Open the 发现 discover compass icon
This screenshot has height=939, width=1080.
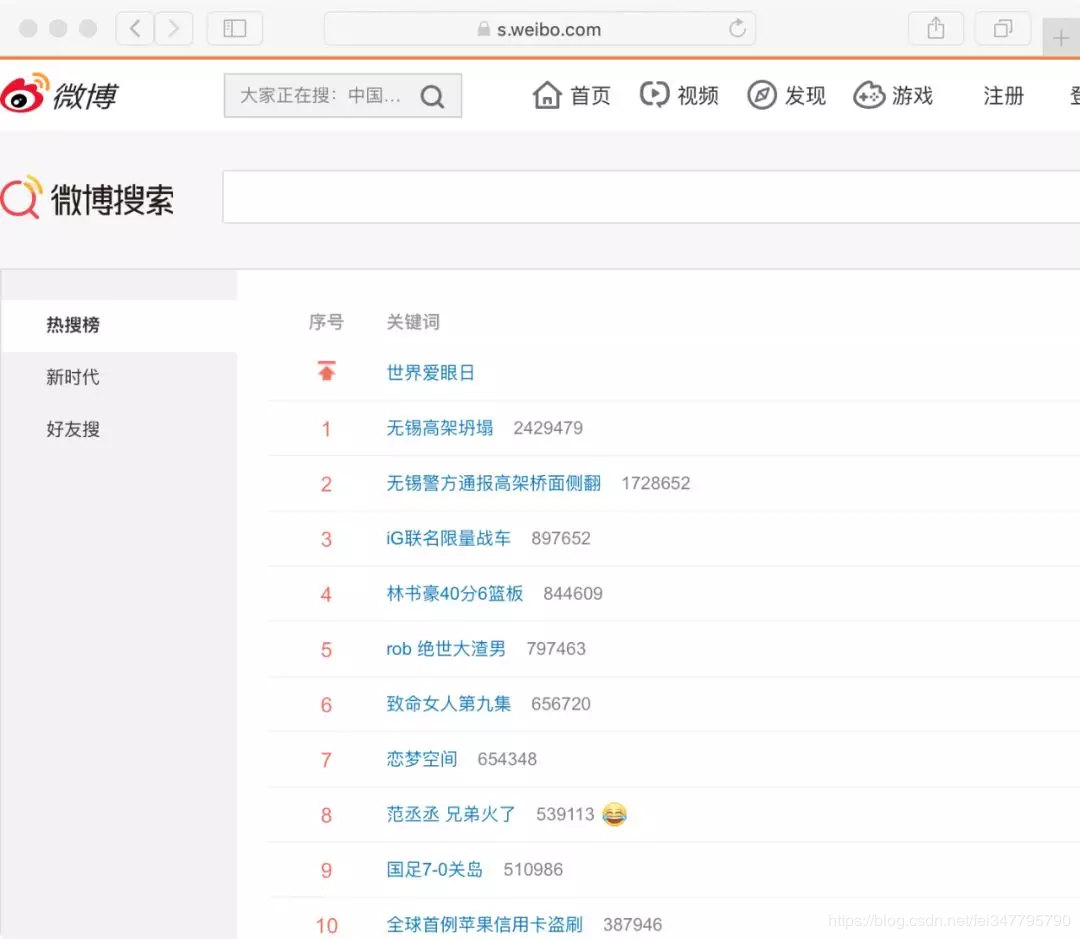pos(762,95)
